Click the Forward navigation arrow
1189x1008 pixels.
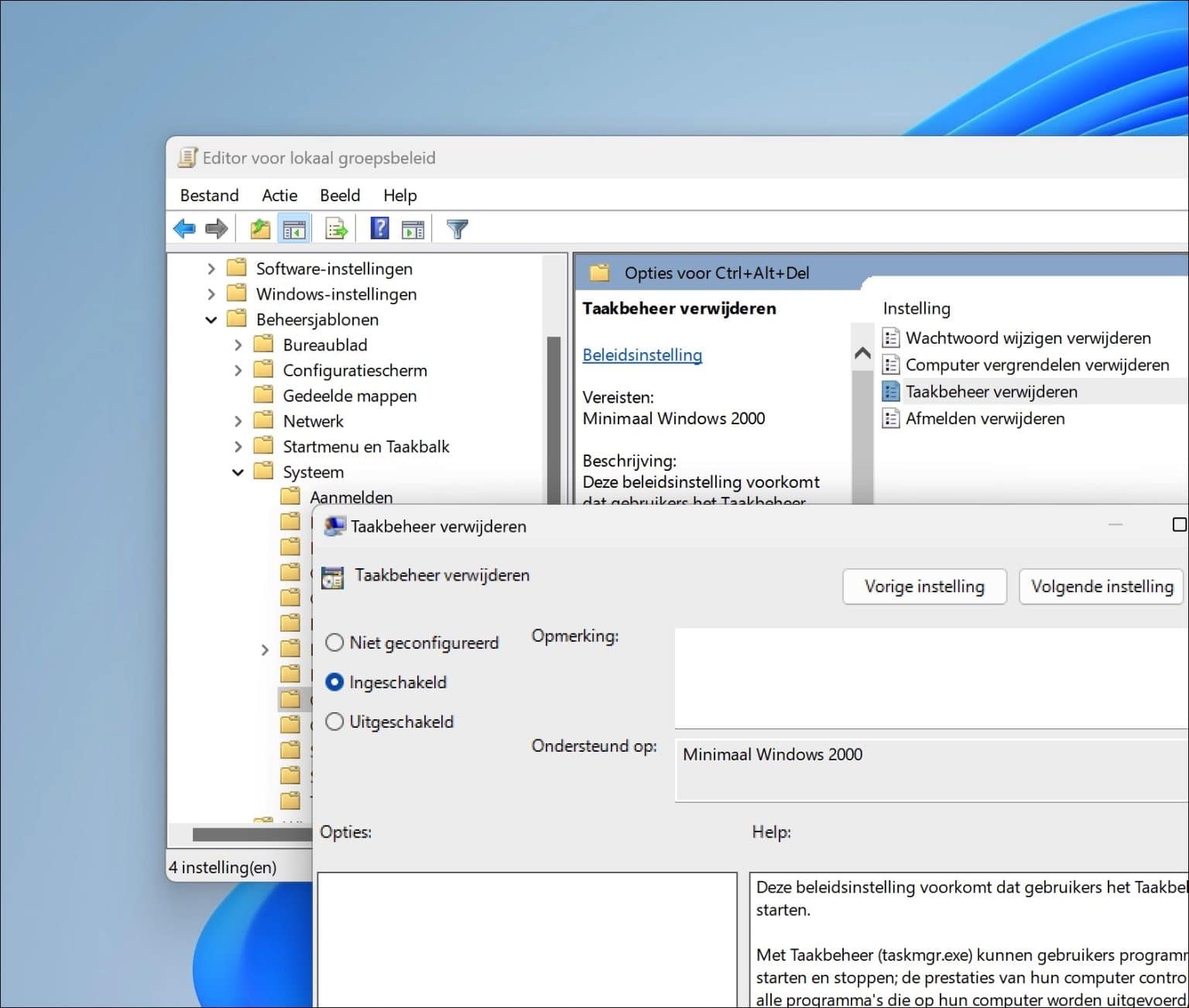(x=217, y=228)
